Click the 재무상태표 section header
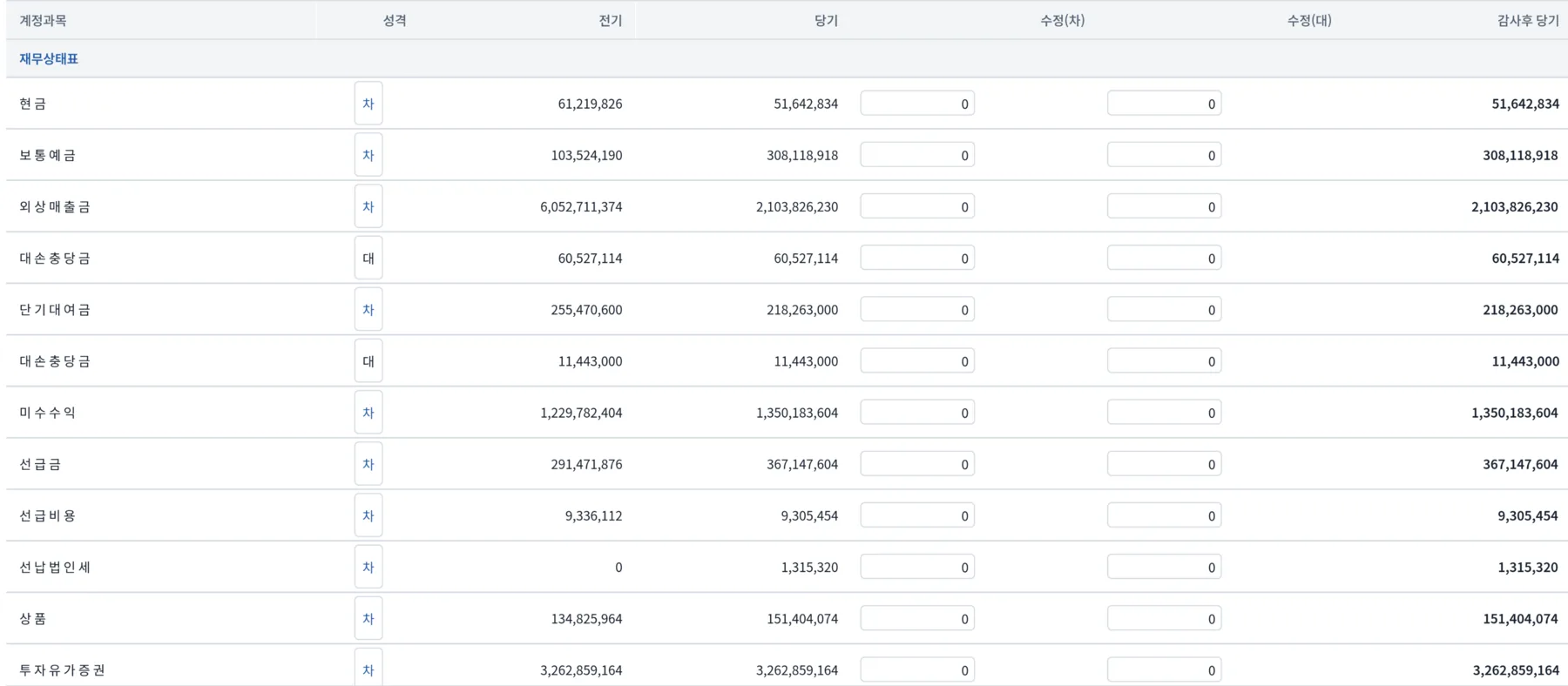 click(49, 58)
